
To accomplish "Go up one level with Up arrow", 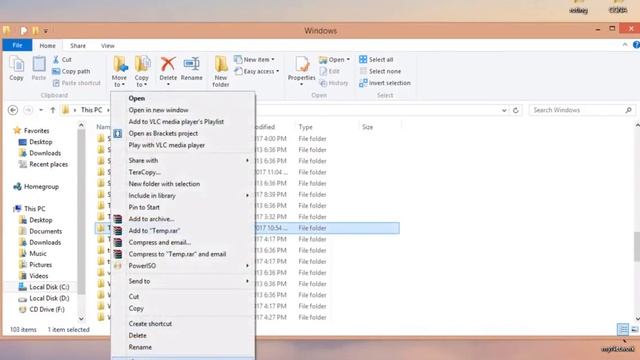I will coord(53,110).
